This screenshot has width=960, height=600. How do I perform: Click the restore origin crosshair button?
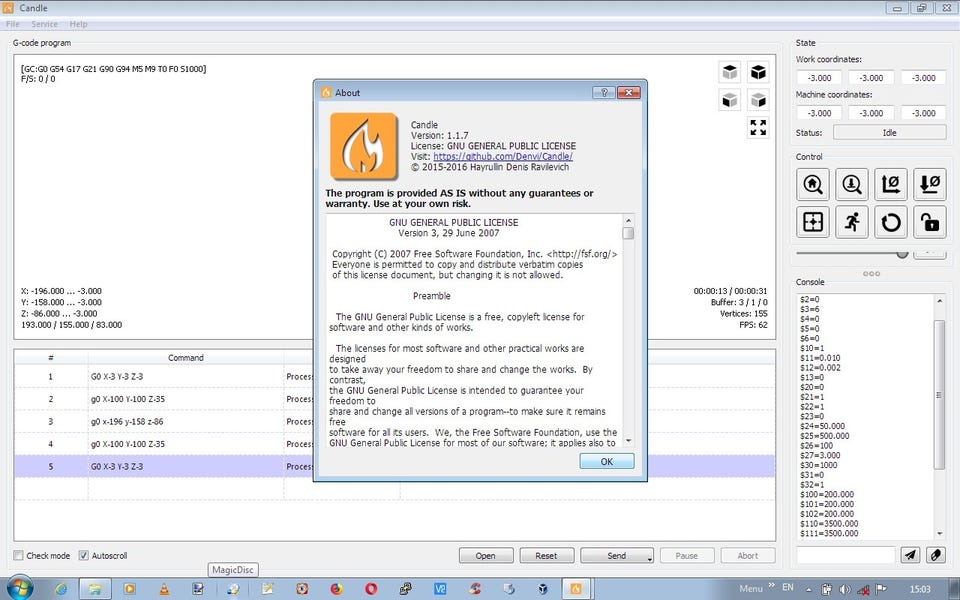812,222
